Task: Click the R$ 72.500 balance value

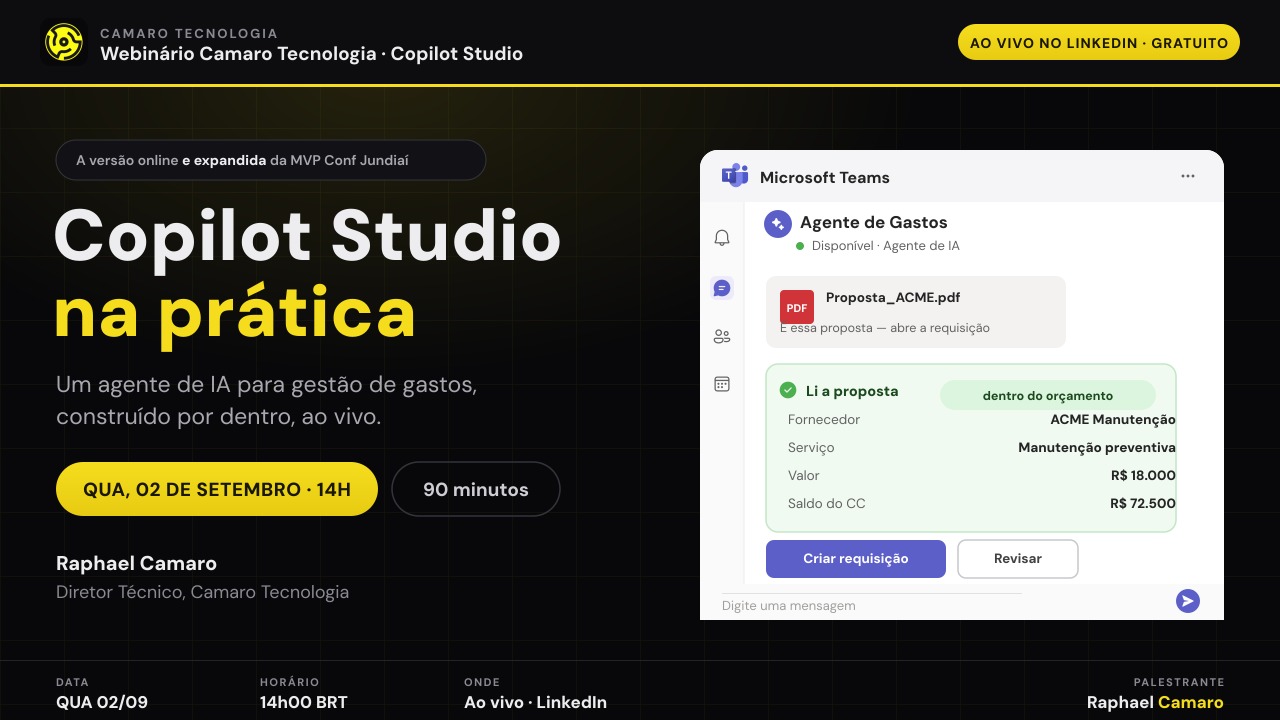Action: tap(1143, 503)
